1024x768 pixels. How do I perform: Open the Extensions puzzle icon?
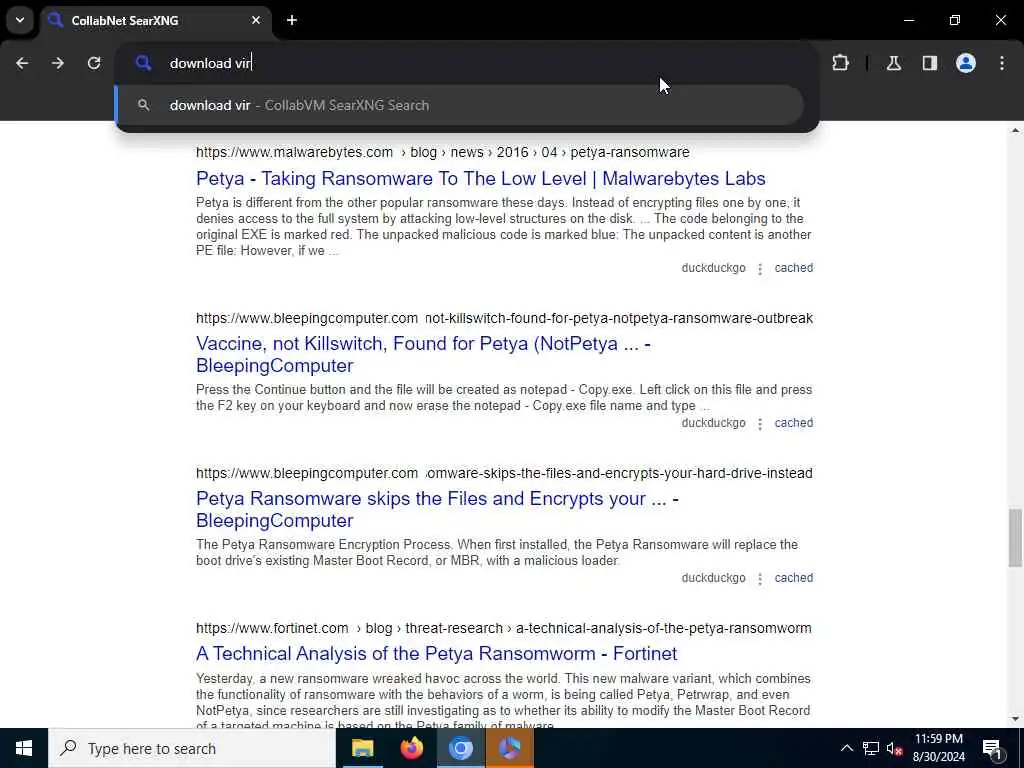tap(840, 63)
